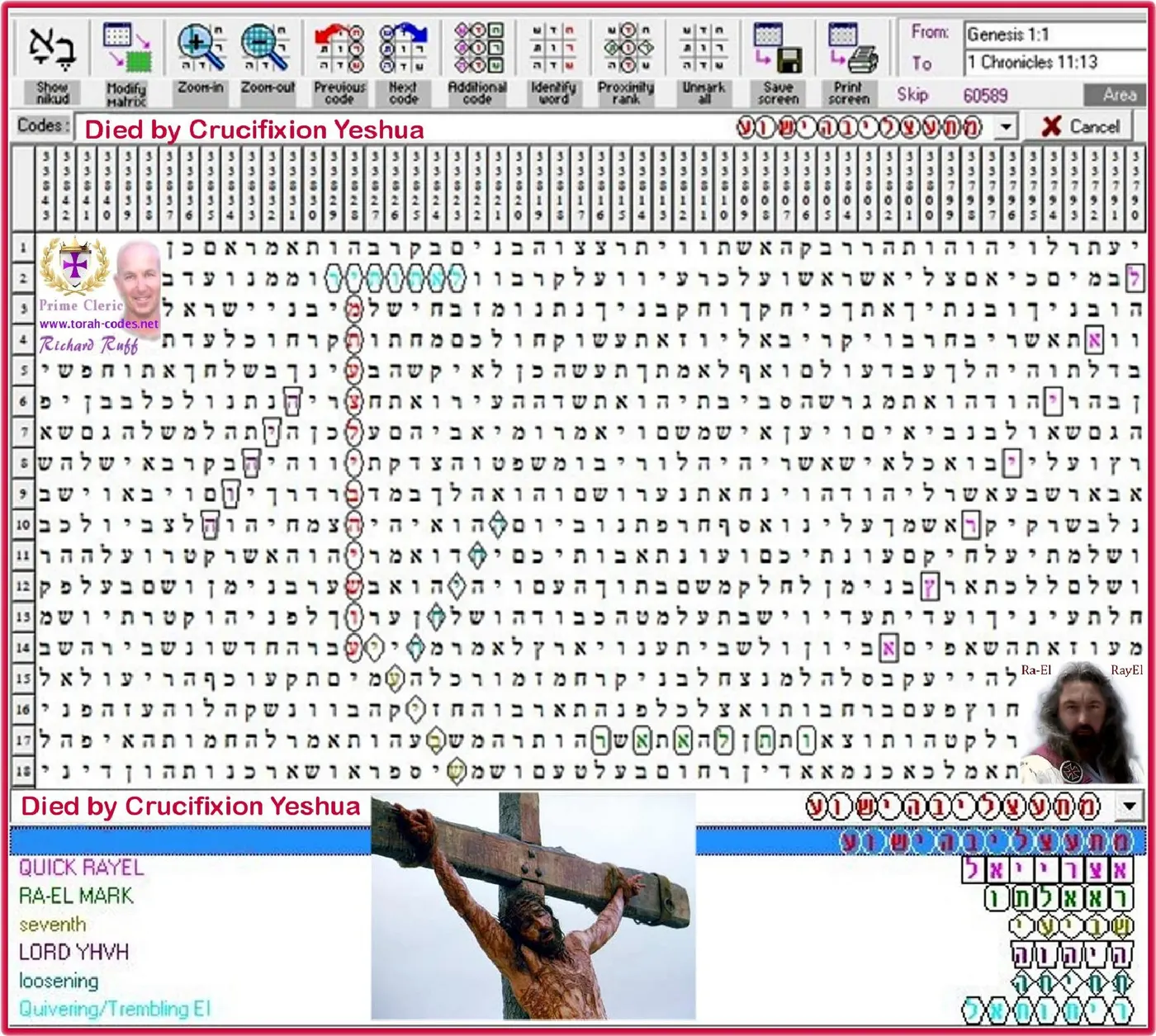
Task: Open the Codes dropdown arrow
Action: pyautogui.click(x=1006, y=127)
